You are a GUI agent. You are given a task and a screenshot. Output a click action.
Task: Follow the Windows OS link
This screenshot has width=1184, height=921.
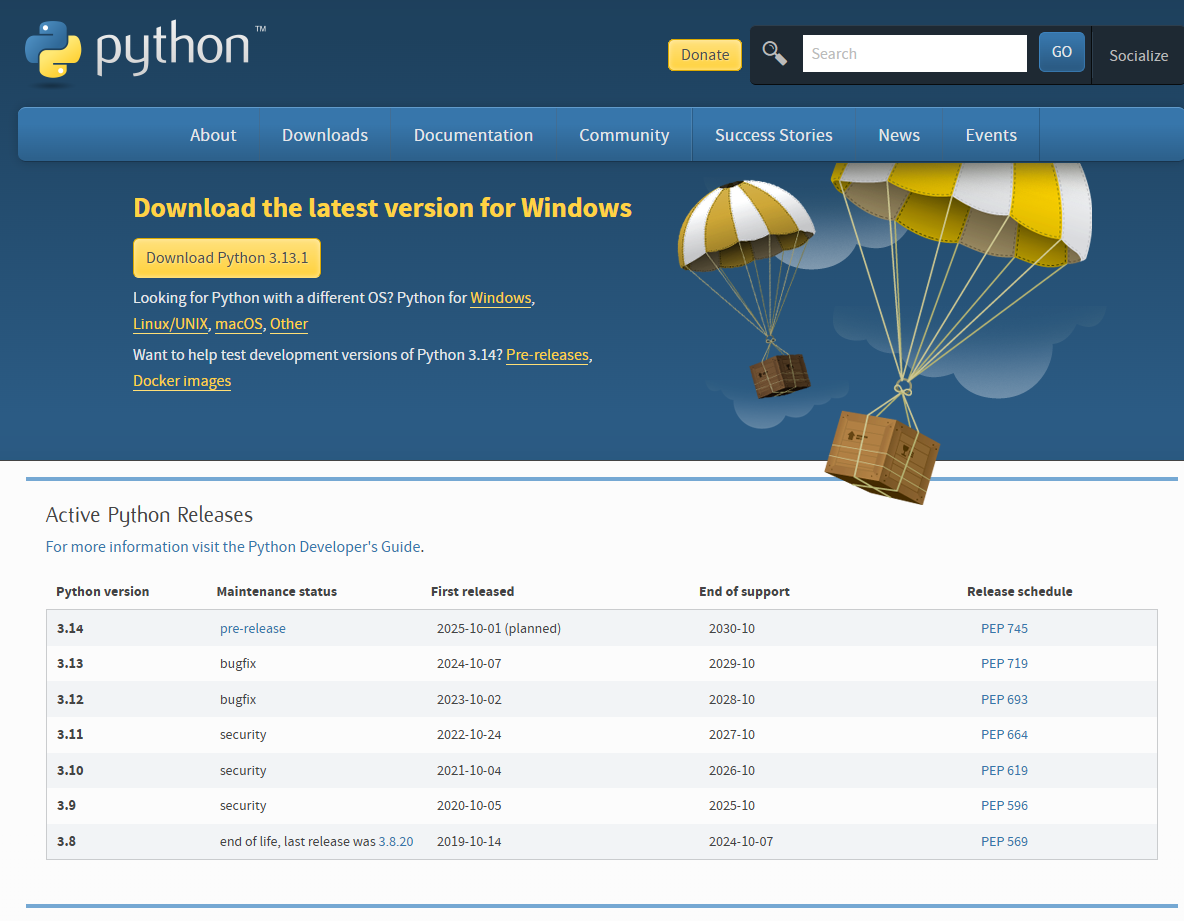(x=501, y=298)
